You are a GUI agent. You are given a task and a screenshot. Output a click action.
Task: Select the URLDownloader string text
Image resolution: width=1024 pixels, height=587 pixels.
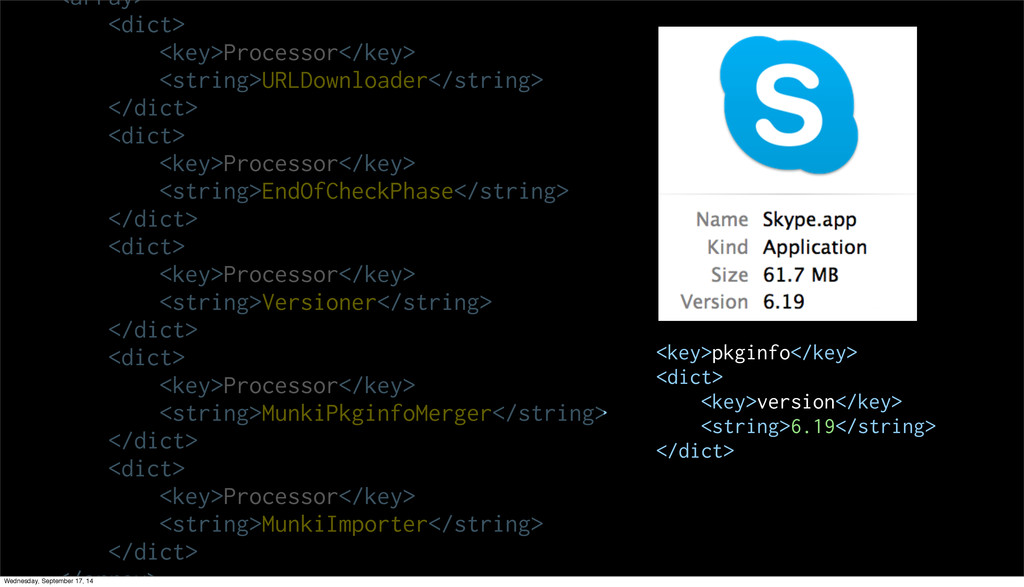point(344,80)
